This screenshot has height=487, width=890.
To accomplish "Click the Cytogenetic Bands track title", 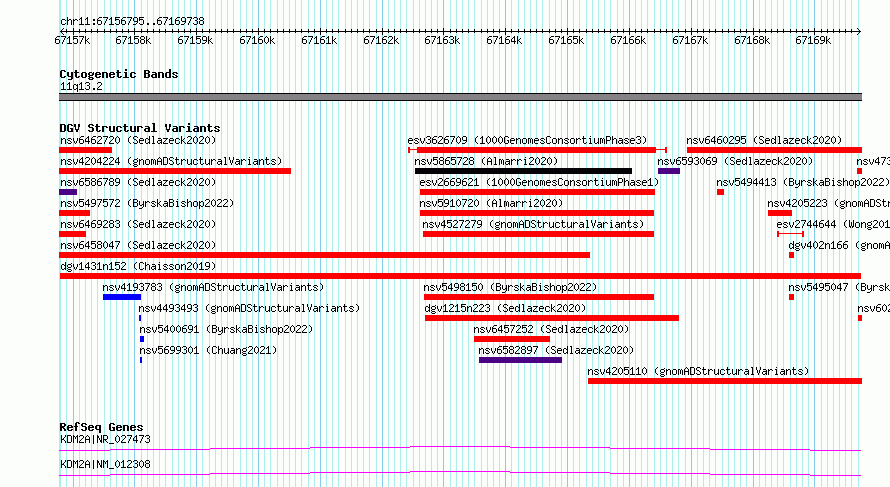I will click(119, 74).
